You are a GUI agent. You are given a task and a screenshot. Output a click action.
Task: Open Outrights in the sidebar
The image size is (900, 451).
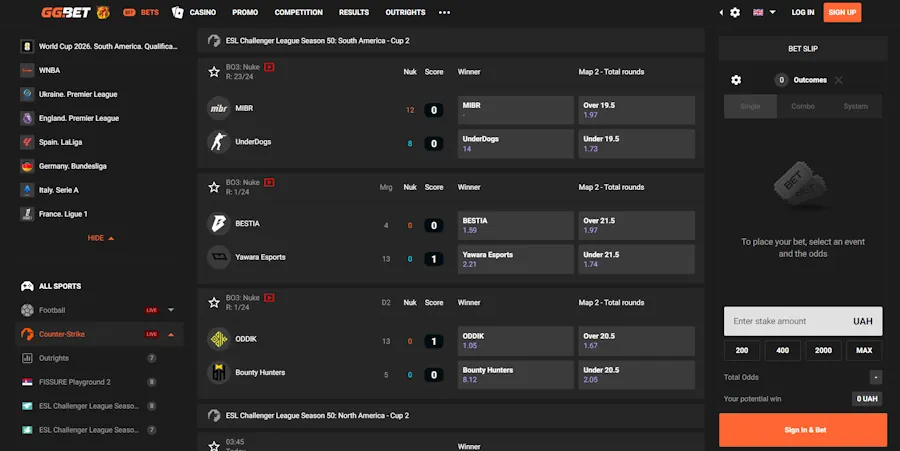point(99,358)
